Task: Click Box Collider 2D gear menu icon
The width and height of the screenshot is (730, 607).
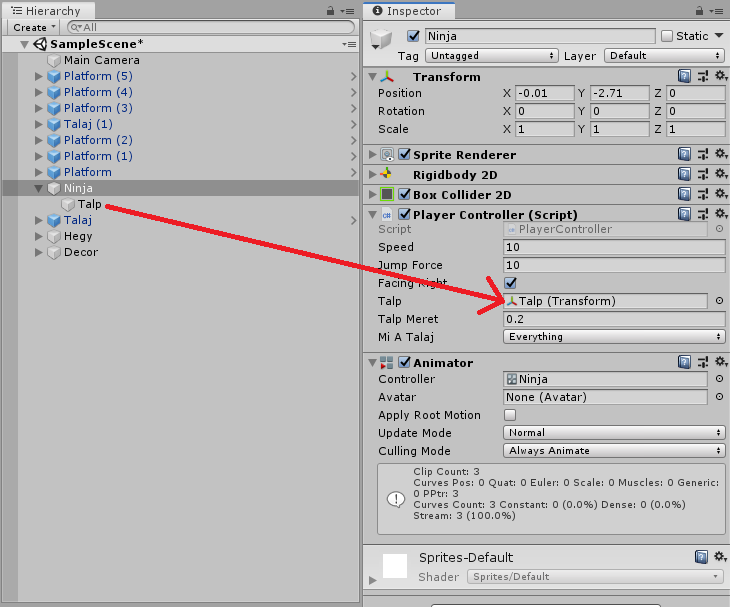Action: 719,194
